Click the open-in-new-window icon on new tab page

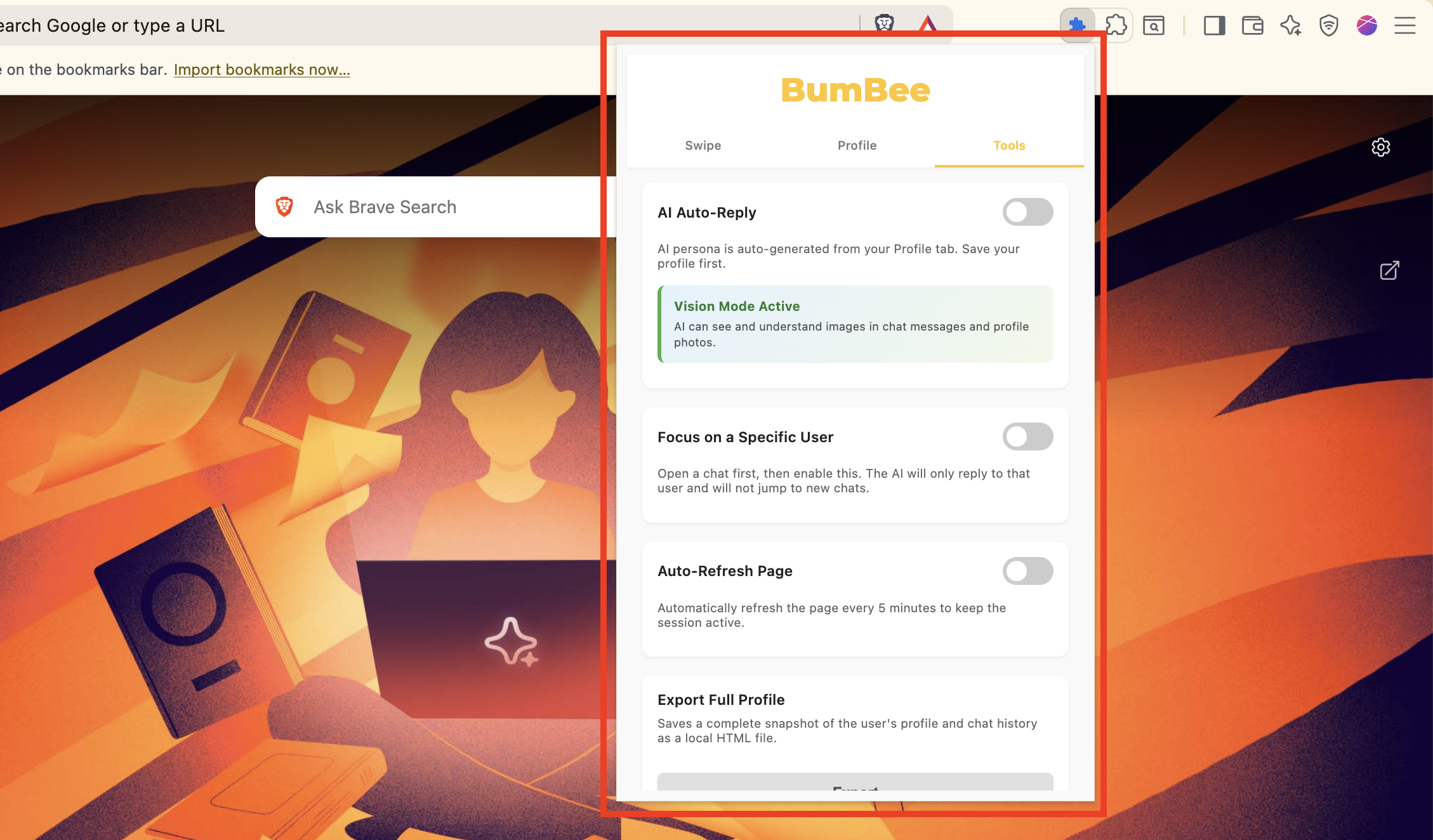click(1389, 270)
